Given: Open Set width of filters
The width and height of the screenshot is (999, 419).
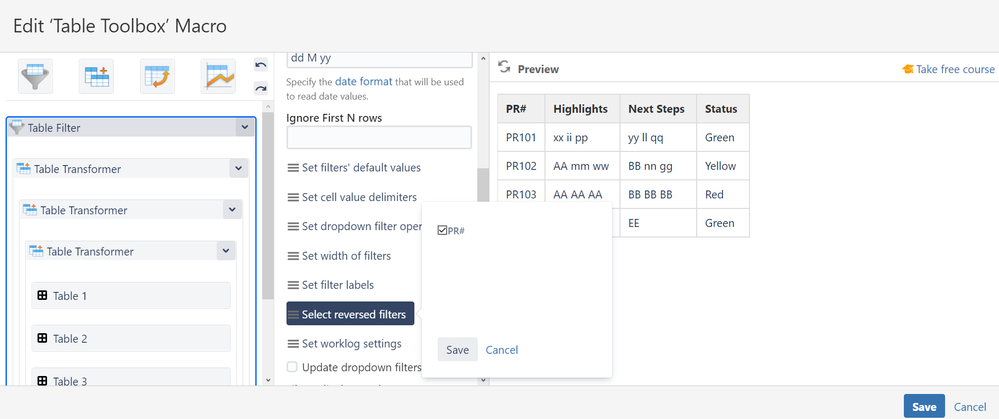Looking at the screenshot, I should pyautogui.click(x=339, y=256).
